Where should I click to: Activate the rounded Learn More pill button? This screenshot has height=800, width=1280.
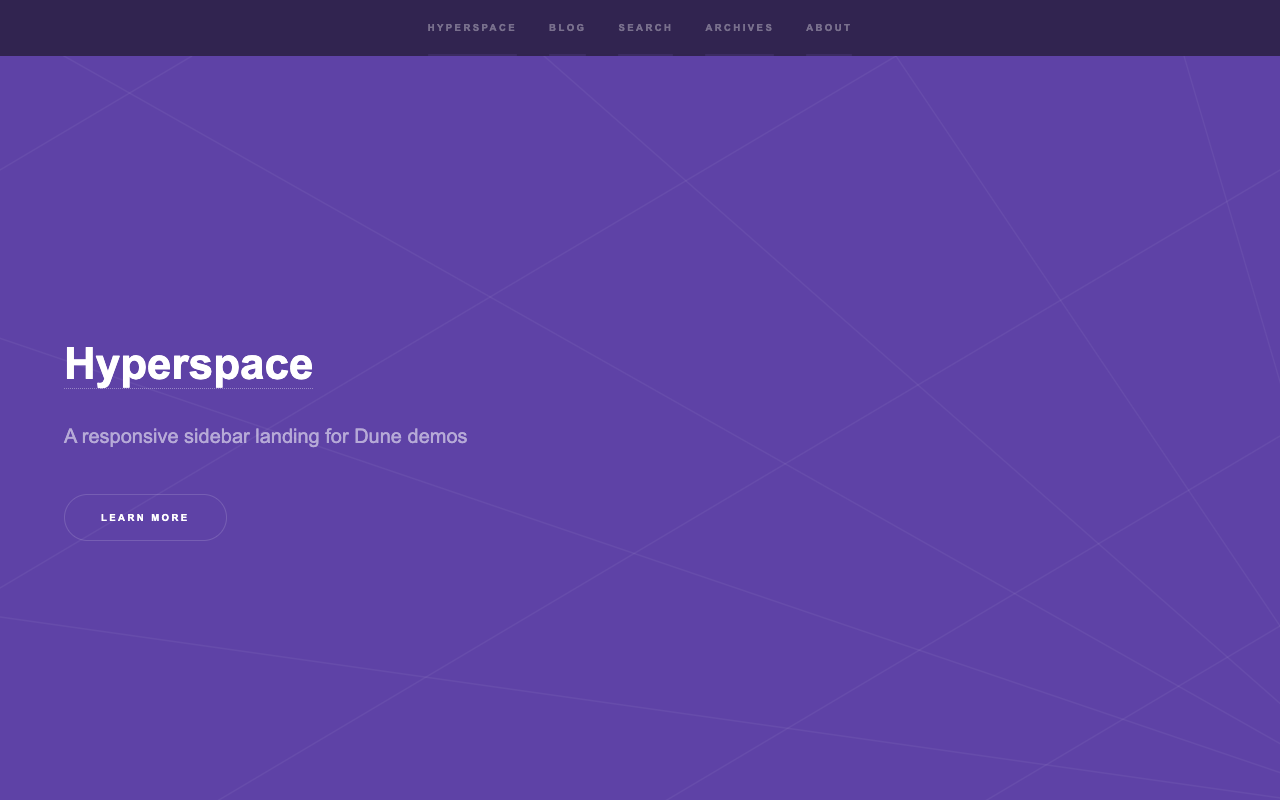pos(145,517)
